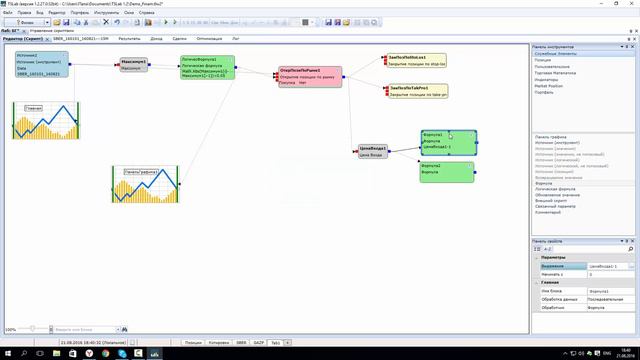The width and height of the screenshot is (640, 360).
Task: Click the yellow folder icon on right toolbar
Action: (347, 22)
